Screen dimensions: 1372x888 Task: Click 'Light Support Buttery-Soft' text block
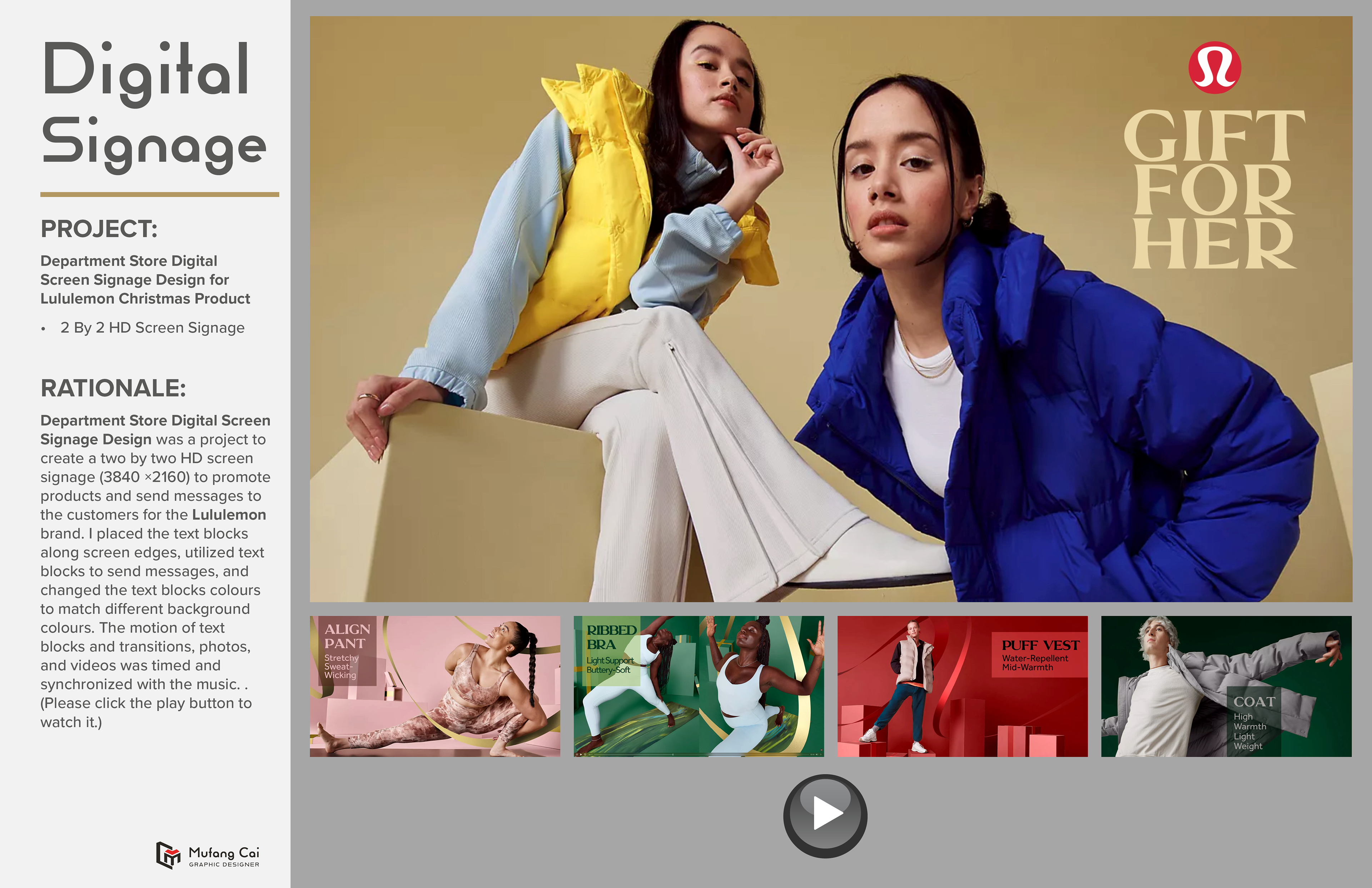[x=610, y=665]
